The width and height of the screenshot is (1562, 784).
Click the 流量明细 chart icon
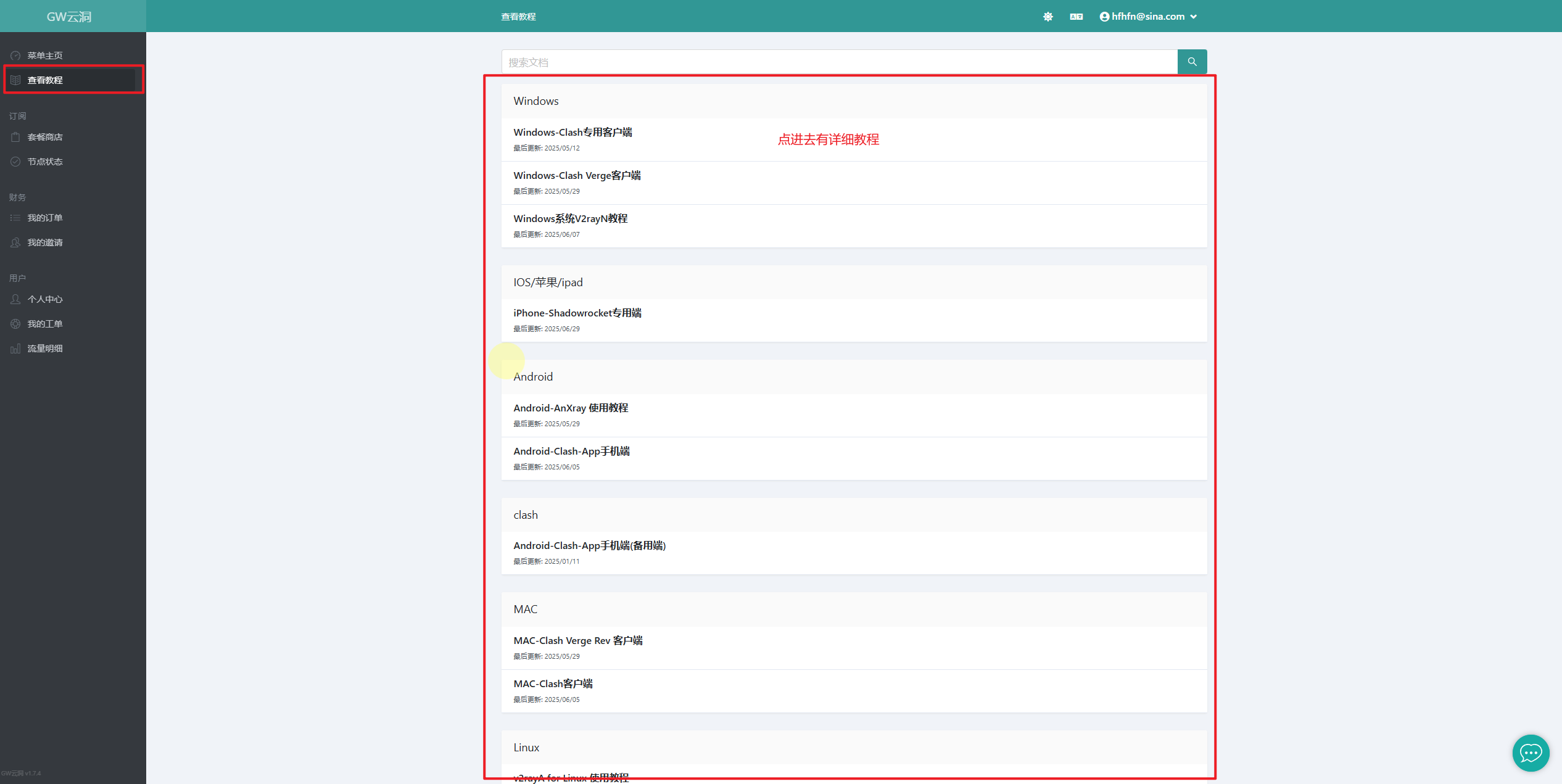(x=15, y=349)
